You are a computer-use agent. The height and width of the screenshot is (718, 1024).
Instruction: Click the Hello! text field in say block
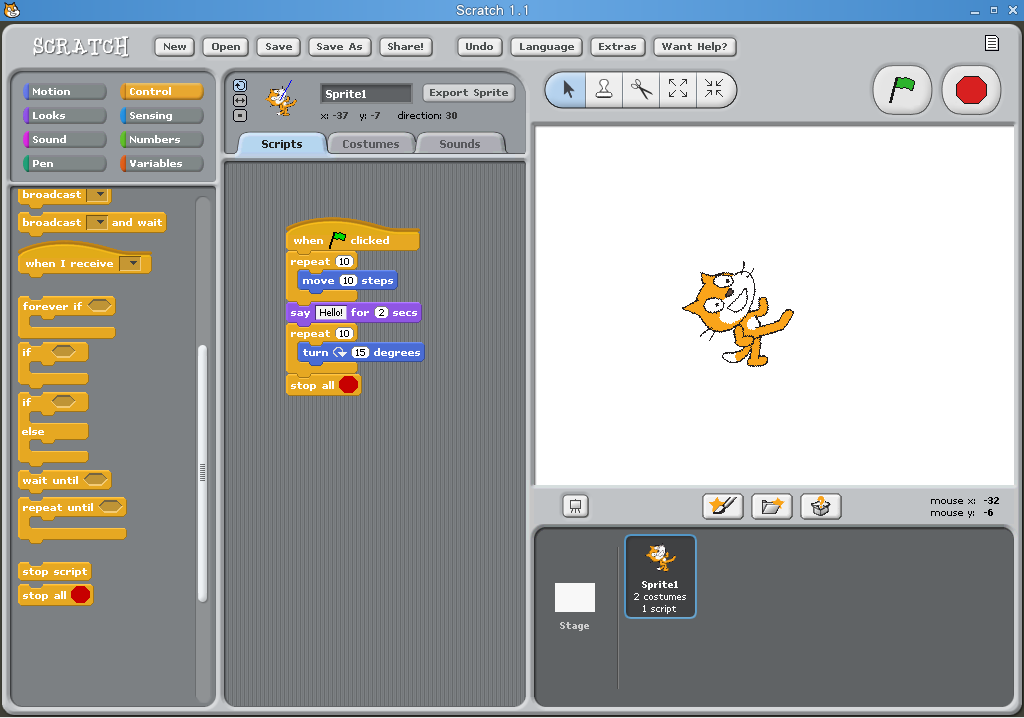330,313
